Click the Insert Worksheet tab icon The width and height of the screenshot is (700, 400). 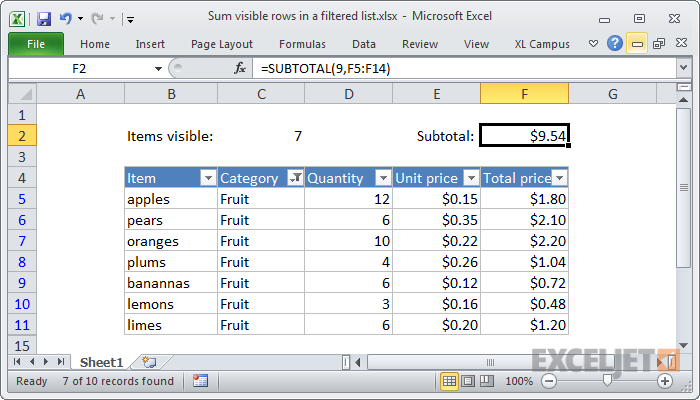149,362
